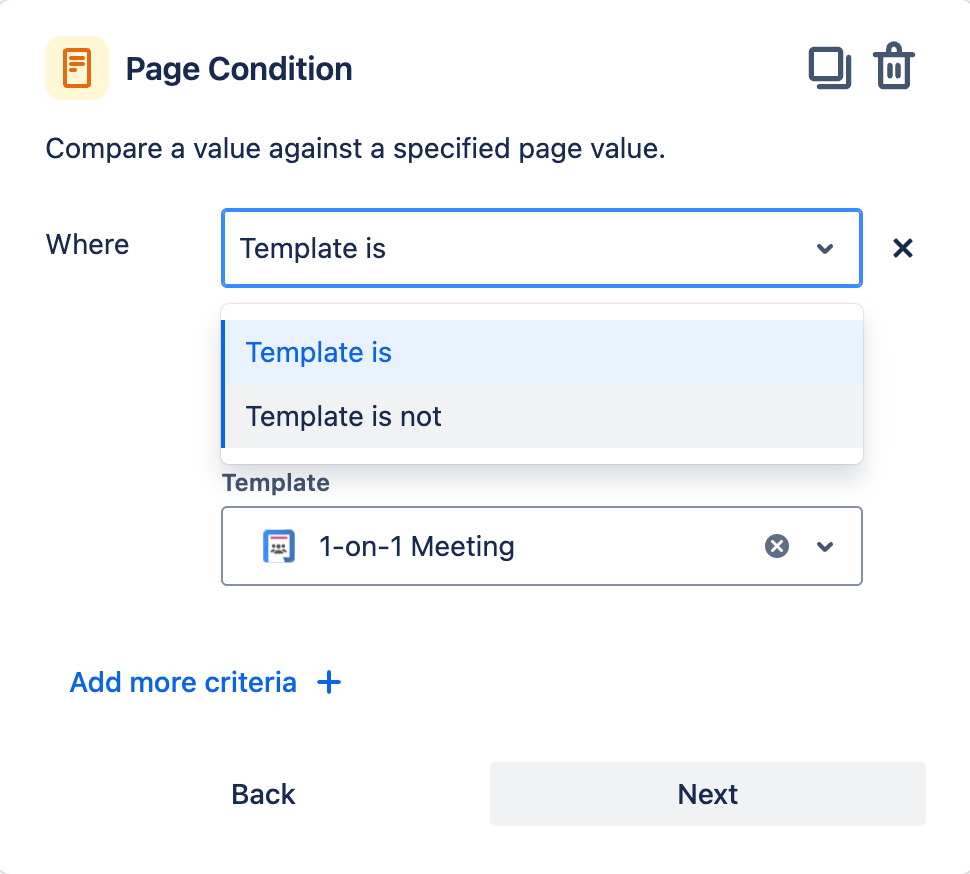The image size is (970, 874).
Task: Remove the criteria row with the X icon
Action: pyautogui.click(x=902, y=248)
